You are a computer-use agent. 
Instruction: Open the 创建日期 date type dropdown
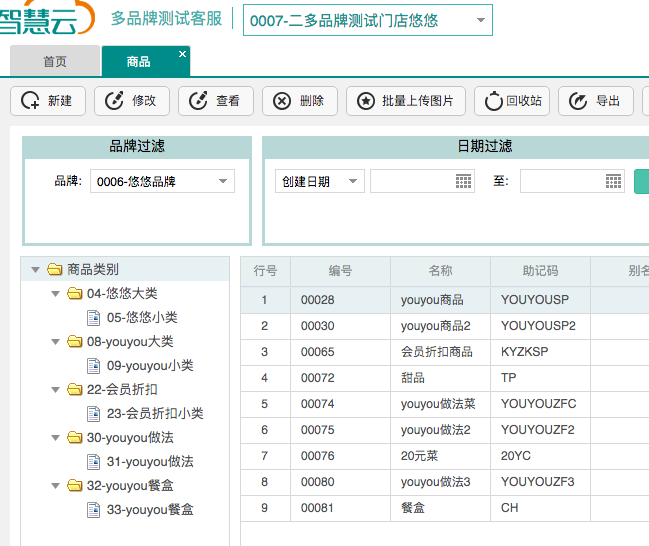(352, 181)
